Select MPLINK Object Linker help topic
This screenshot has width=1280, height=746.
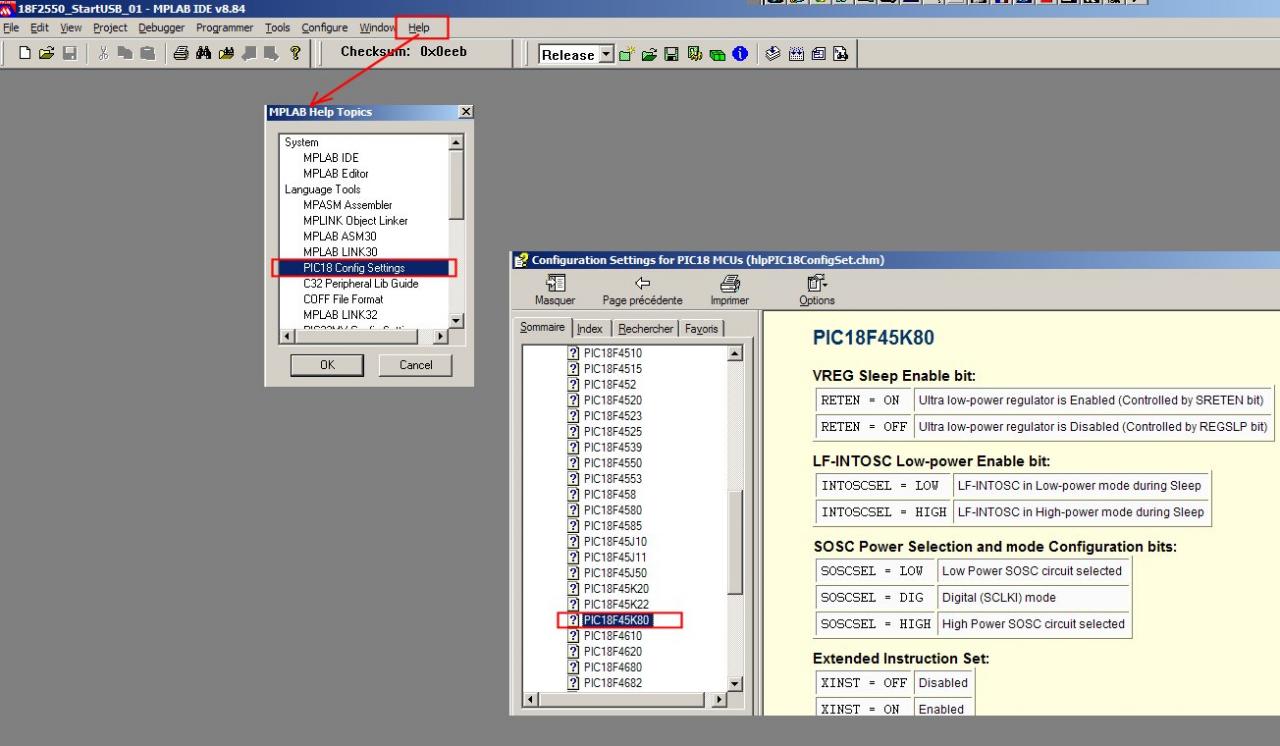pos(355,221)
